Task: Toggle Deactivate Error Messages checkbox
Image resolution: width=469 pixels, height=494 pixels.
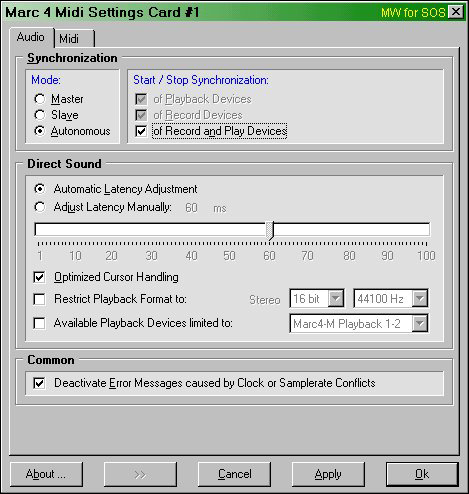Action: (x=39, y=383)
